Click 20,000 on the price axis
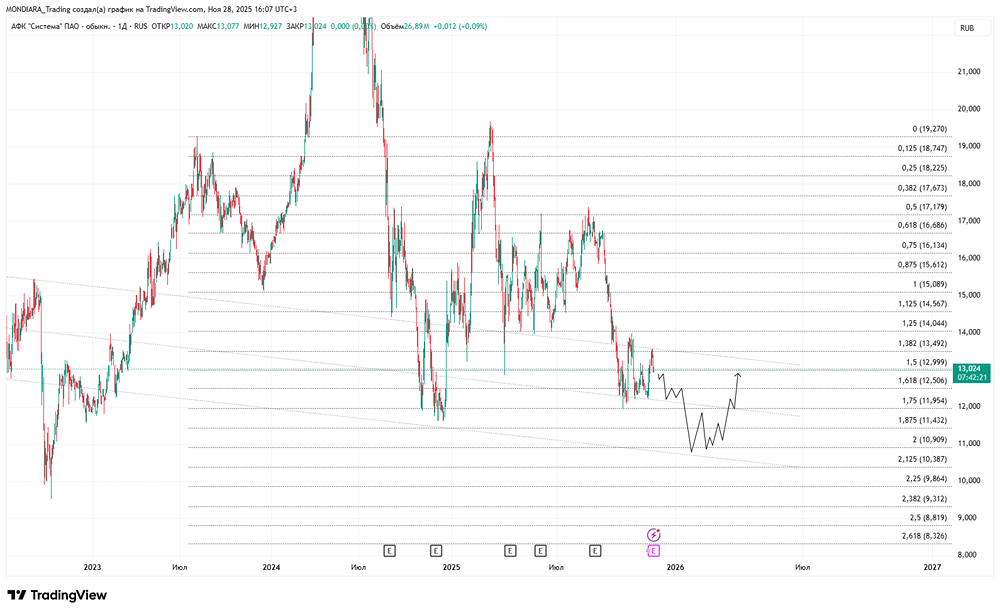The image size is (1000, 614). coord(969,109)
